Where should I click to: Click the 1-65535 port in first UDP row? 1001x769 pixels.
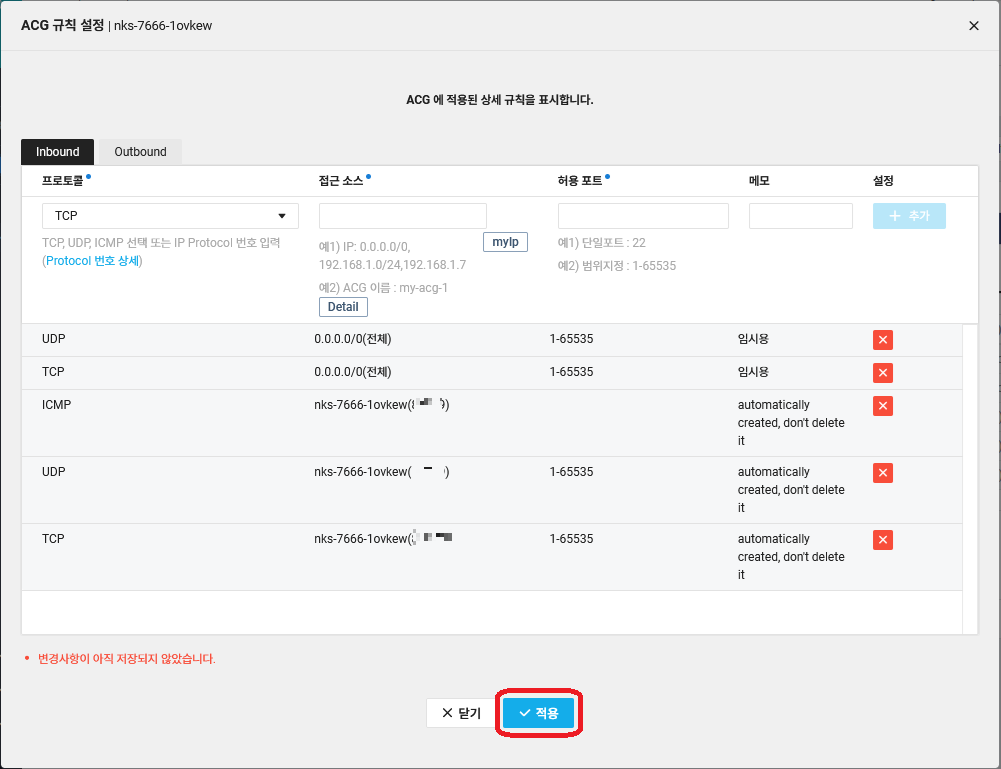pos(571,339)
